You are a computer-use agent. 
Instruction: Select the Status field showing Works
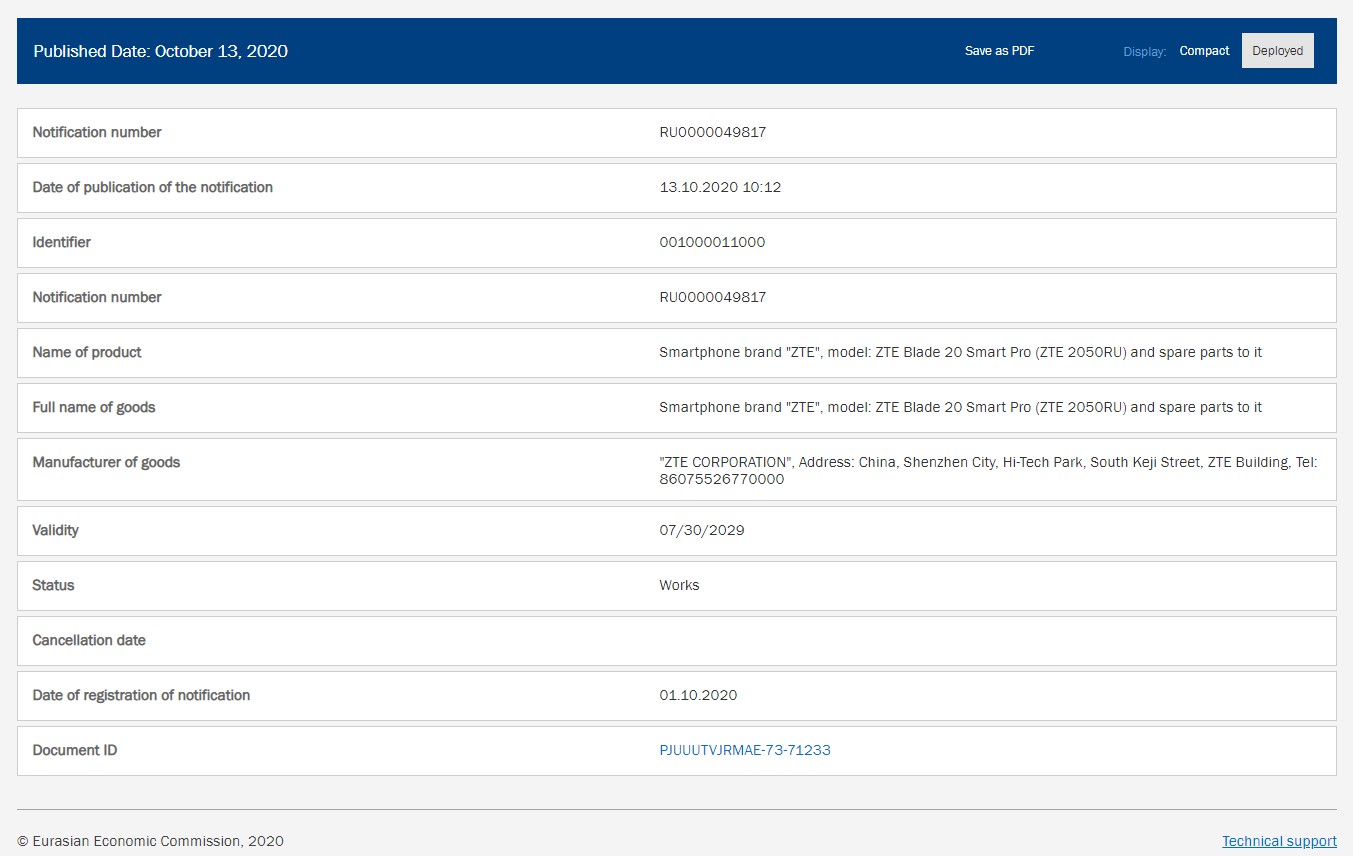[679, 585]
